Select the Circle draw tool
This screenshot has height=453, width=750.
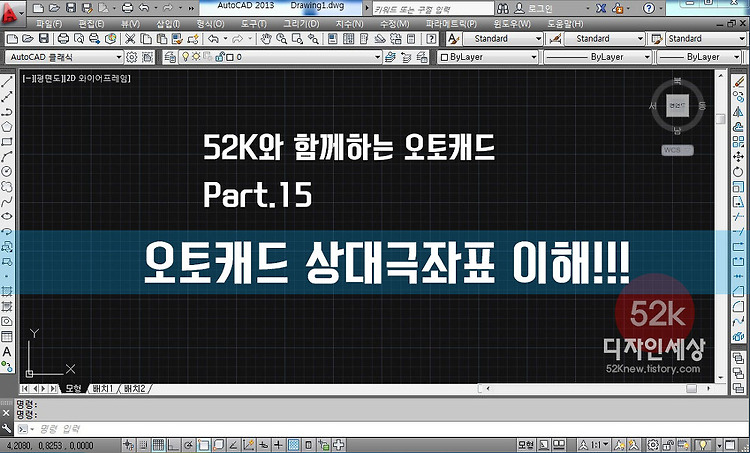click(7, 171)
